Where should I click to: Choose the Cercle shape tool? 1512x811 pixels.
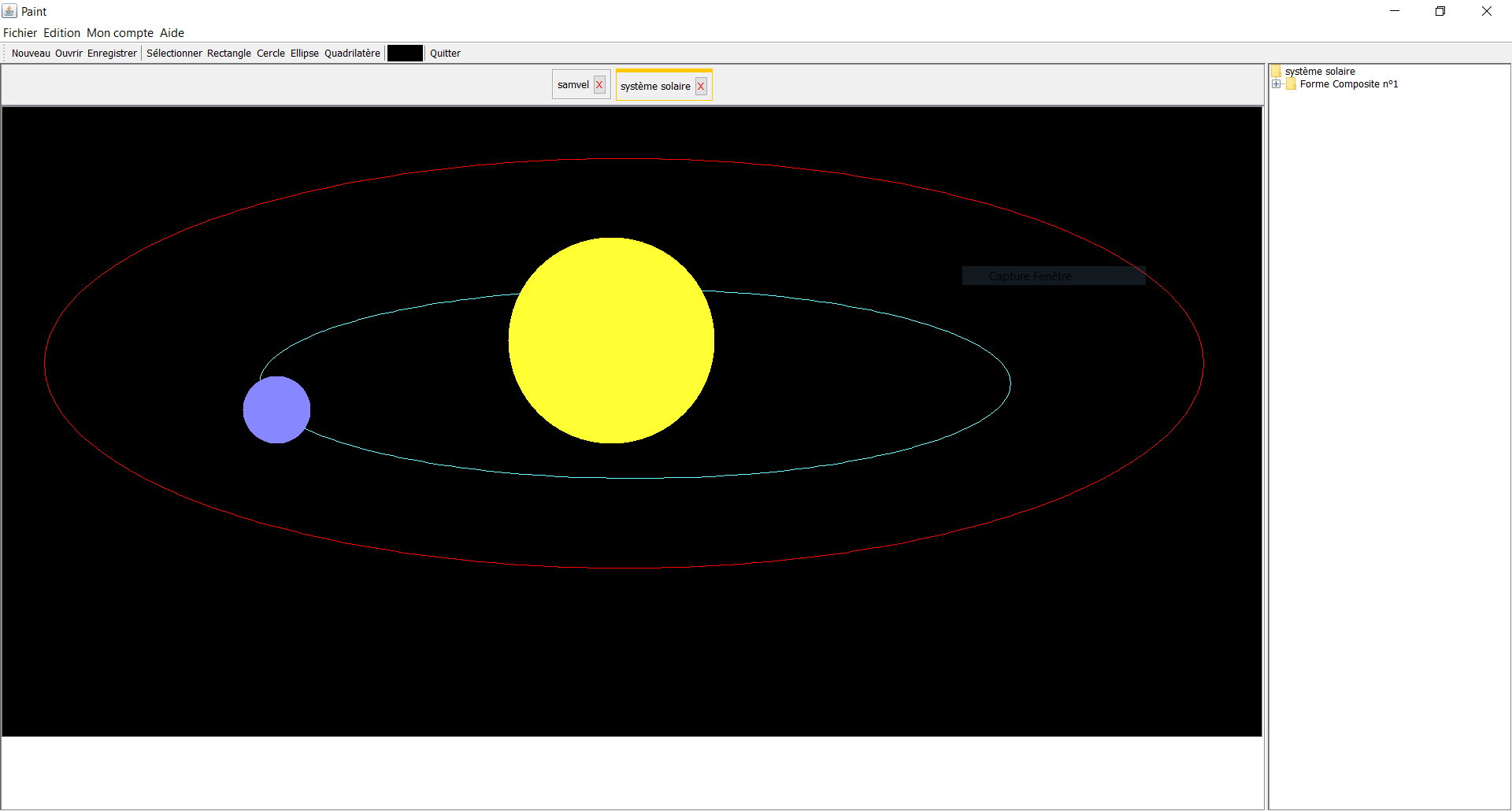(x=271, y=54)
